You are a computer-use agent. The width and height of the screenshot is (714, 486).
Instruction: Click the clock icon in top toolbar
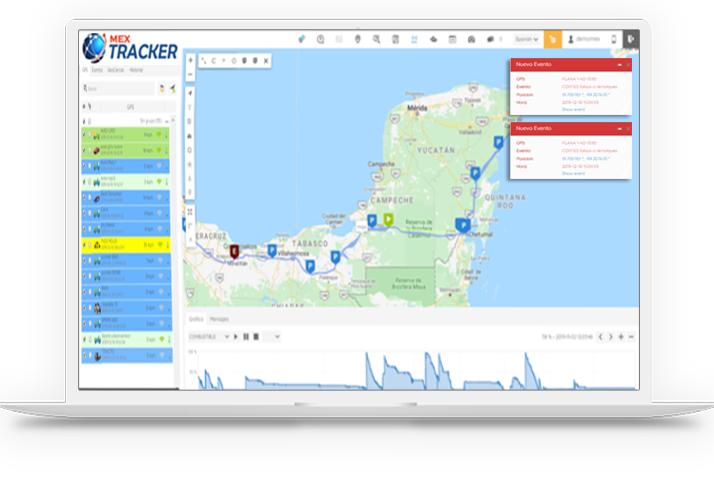[x=321, y=39]
